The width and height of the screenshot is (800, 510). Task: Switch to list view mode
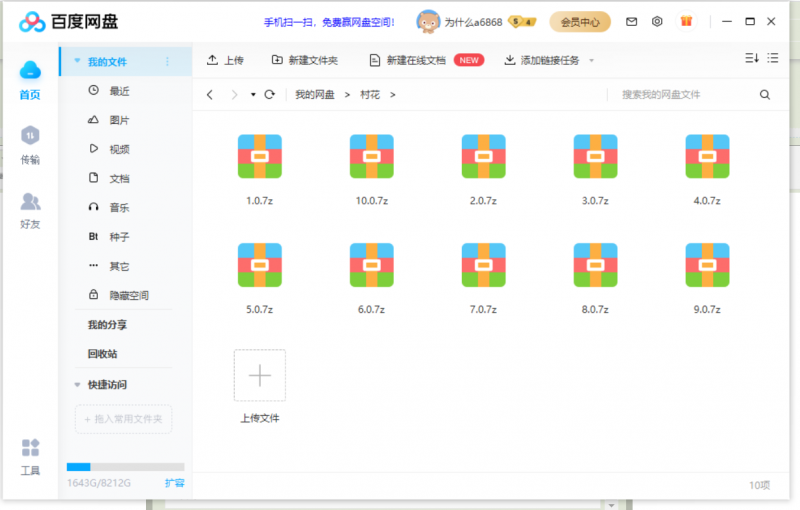click(773, 58)
